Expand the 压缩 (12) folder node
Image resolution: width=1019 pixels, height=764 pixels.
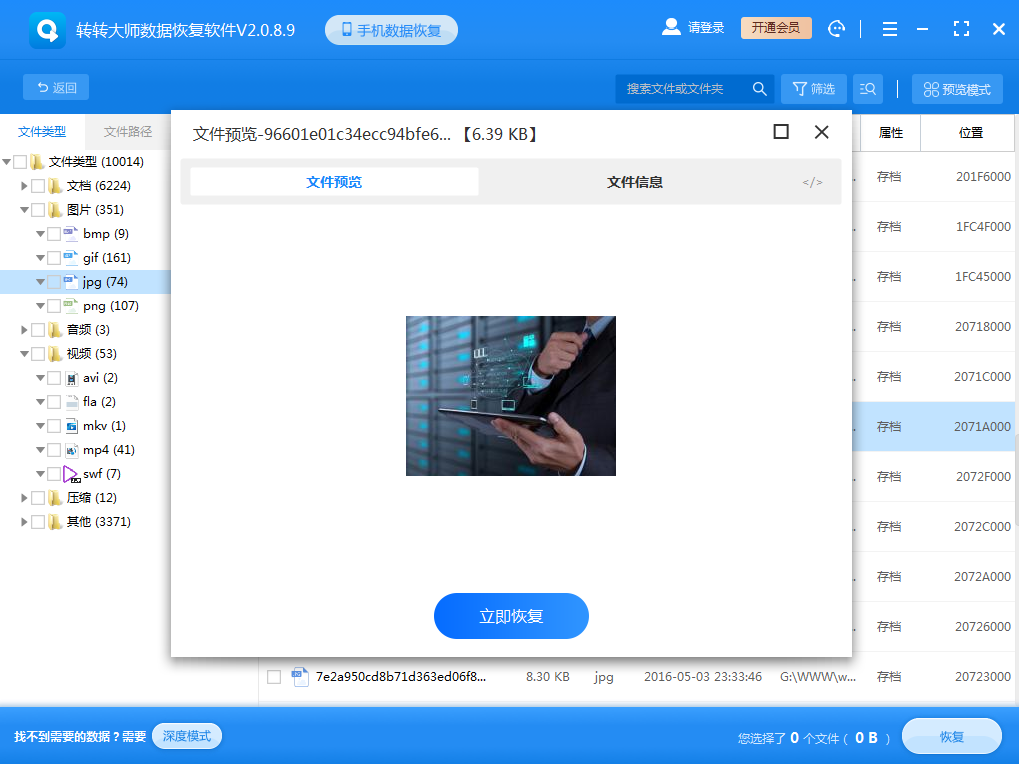pyautogui.click(x=24, y=497)
